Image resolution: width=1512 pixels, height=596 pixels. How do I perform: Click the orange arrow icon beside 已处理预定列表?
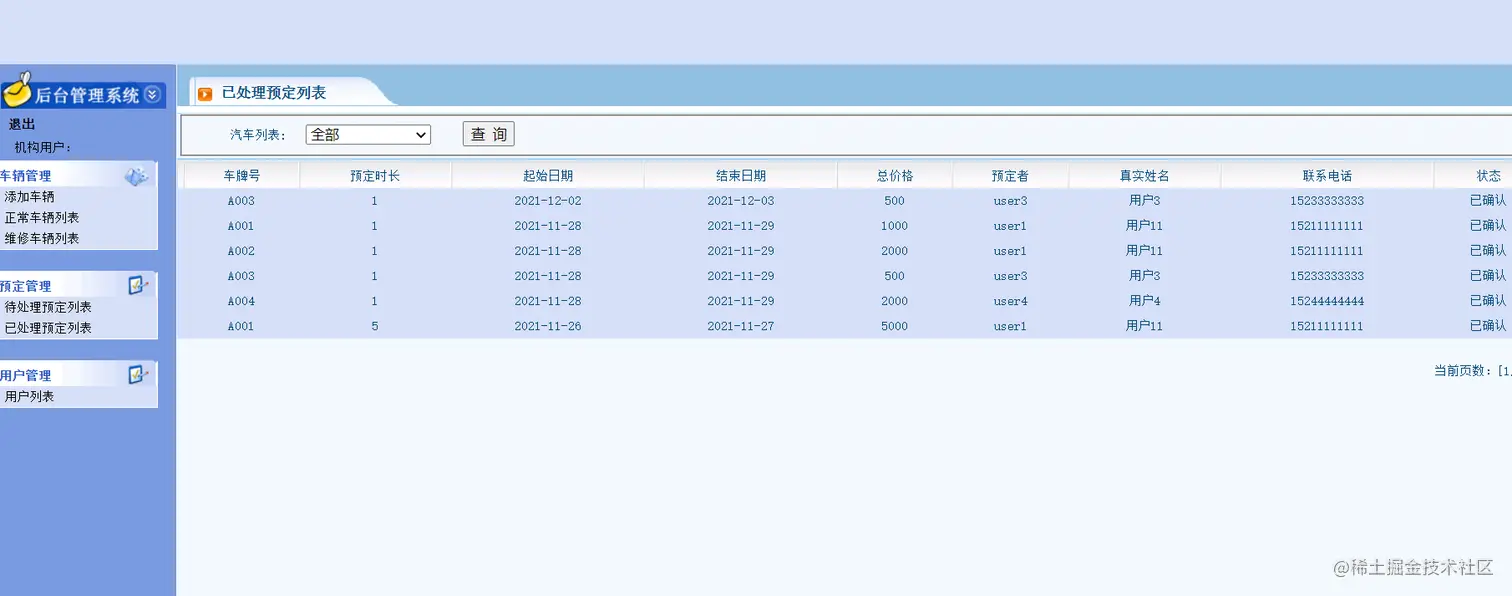point(205,94)
